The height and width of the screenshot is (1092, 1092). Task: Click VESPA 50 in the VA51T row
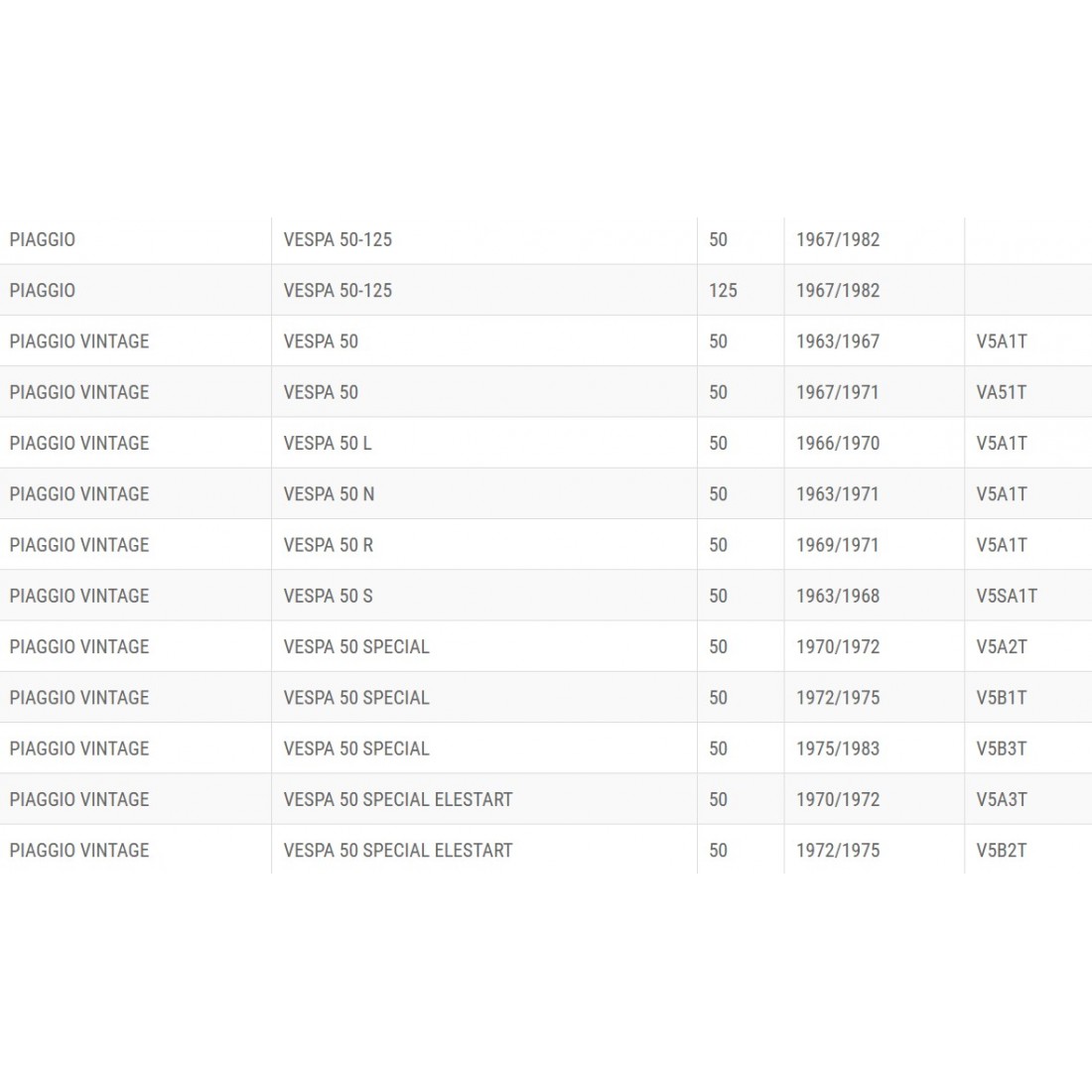point(321,392)
